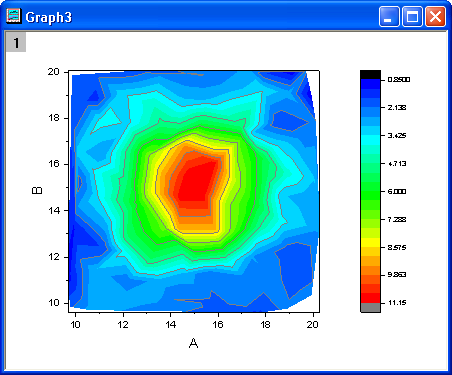Click color scale label 8.575
This screenshot has width=452, height=375.
pos(397,247)
